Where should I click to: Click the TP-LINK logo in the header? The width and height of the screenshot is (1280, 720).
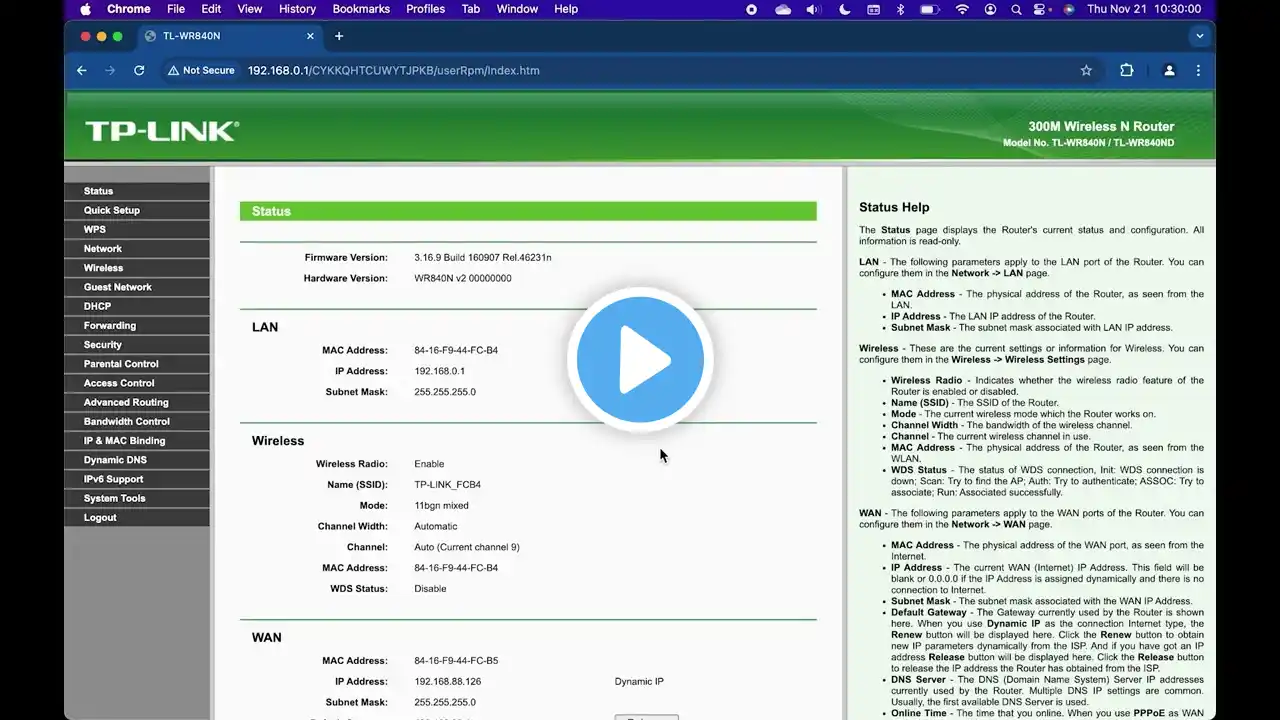coord(162,131)
